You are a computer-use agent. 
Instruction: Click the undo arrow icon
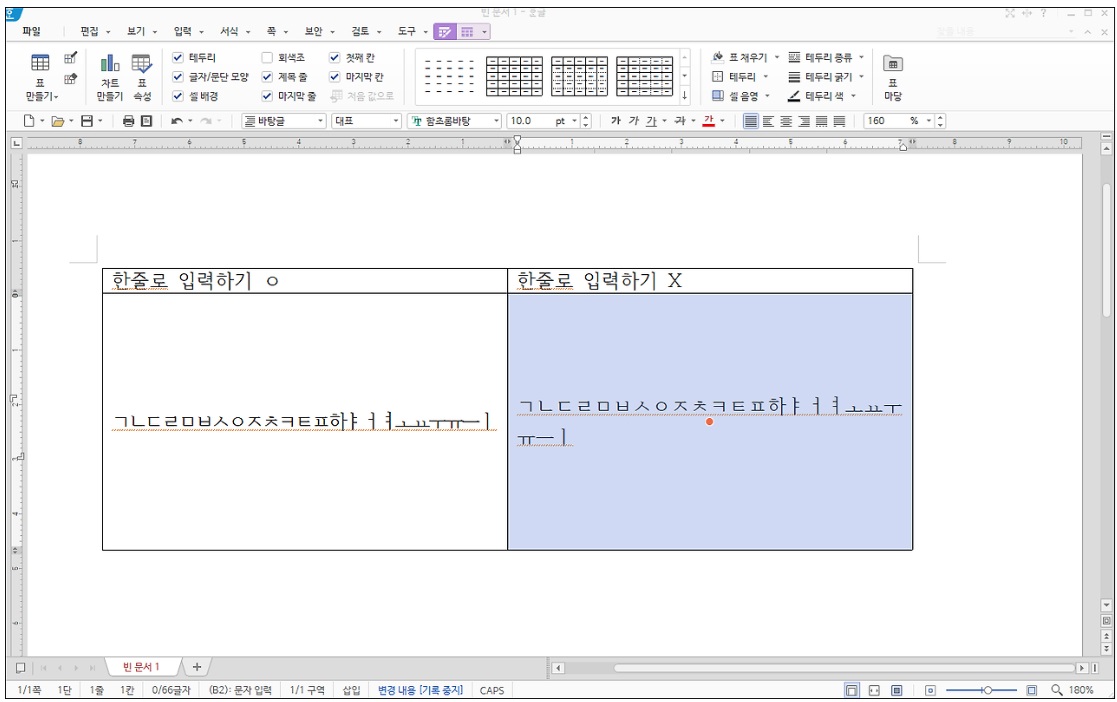click(x=177, y=121)
